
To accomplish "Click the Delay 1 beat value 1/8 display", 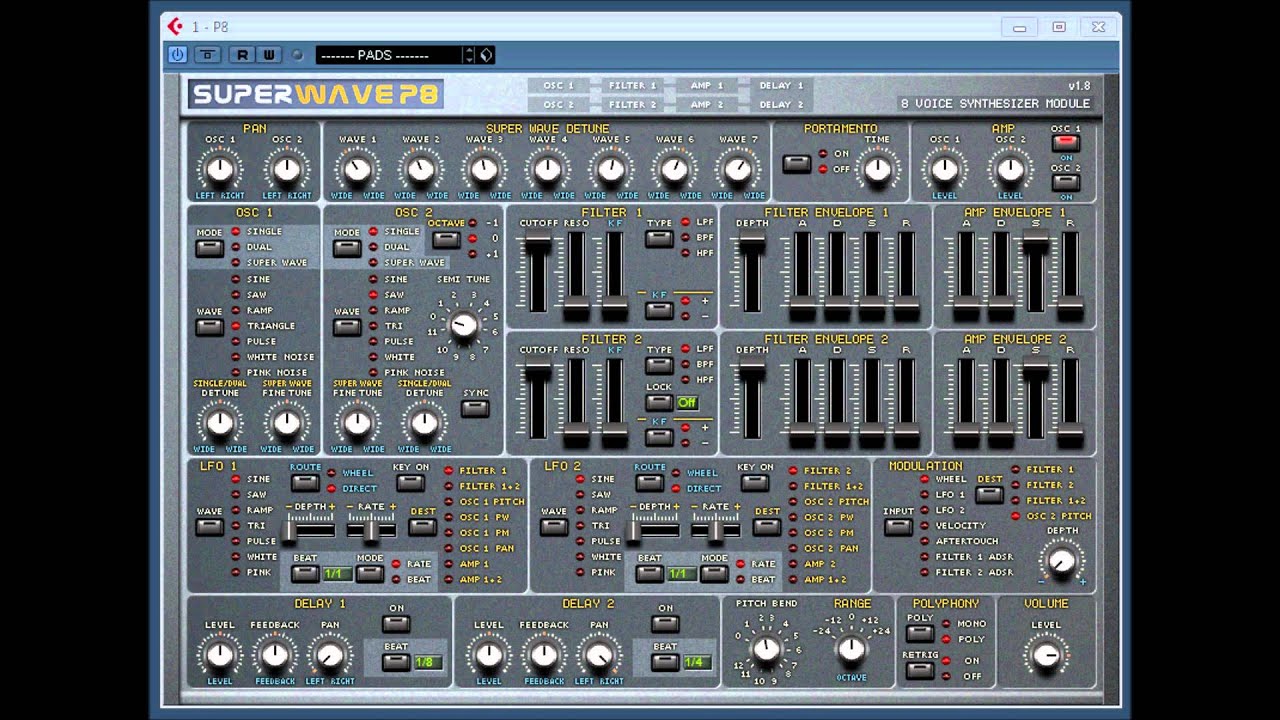I will [427, 662].
